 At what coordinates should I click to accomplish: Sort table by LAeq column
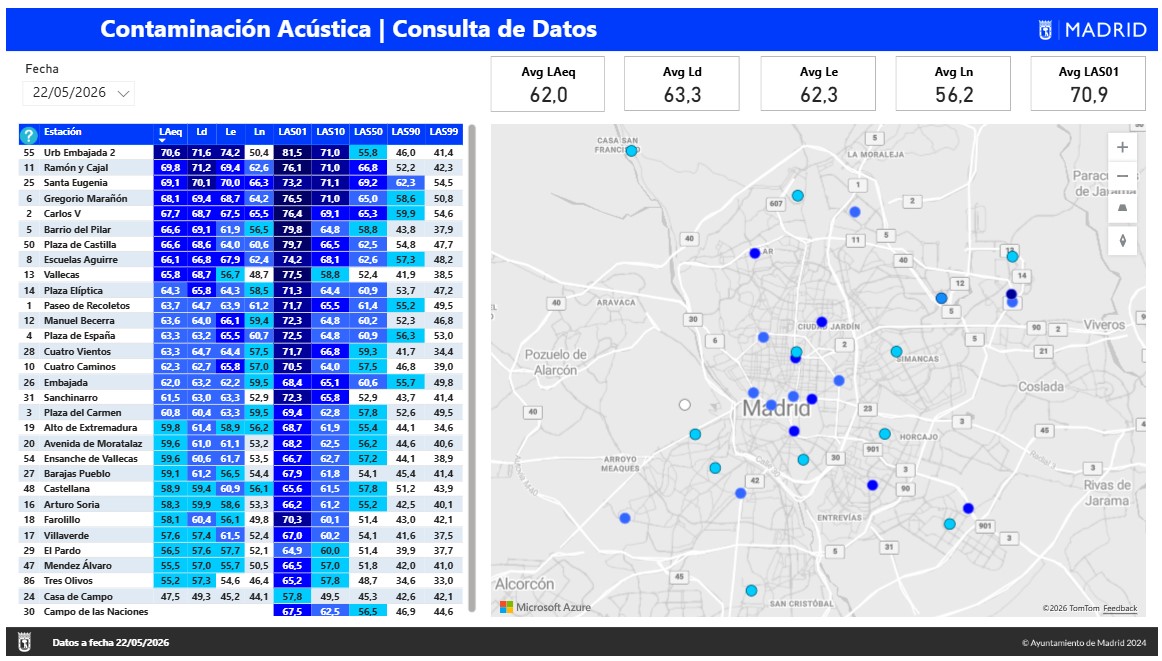[x=170, y=132]
